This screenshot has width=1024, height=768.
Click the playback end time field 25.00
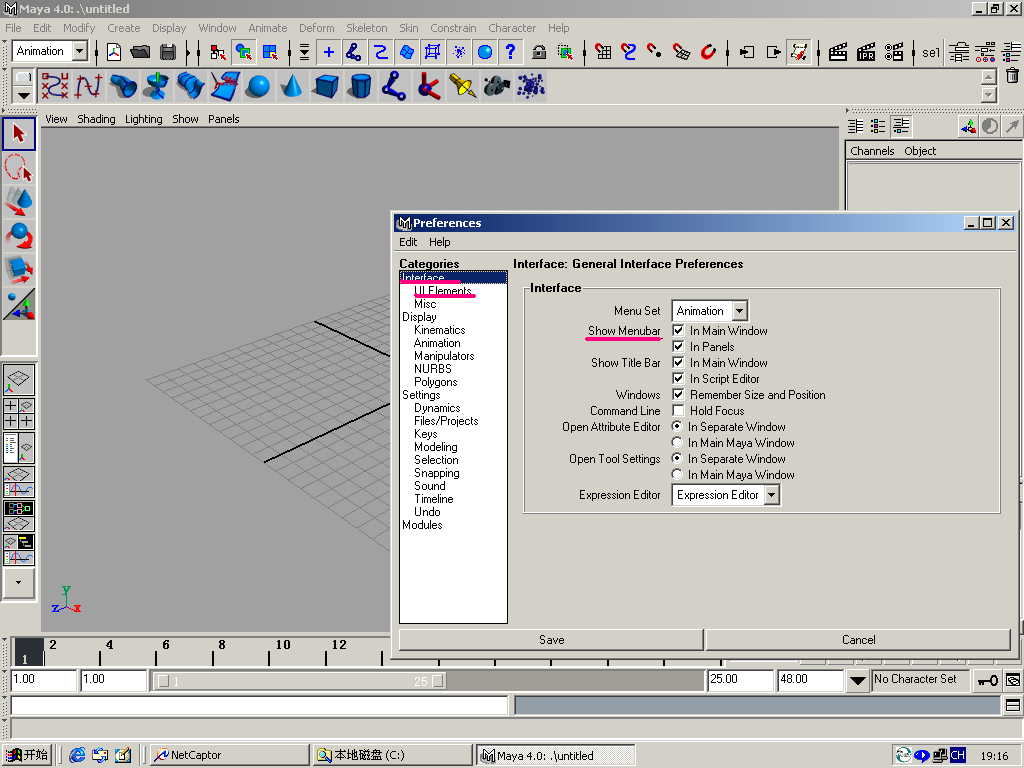click(740, 680)
